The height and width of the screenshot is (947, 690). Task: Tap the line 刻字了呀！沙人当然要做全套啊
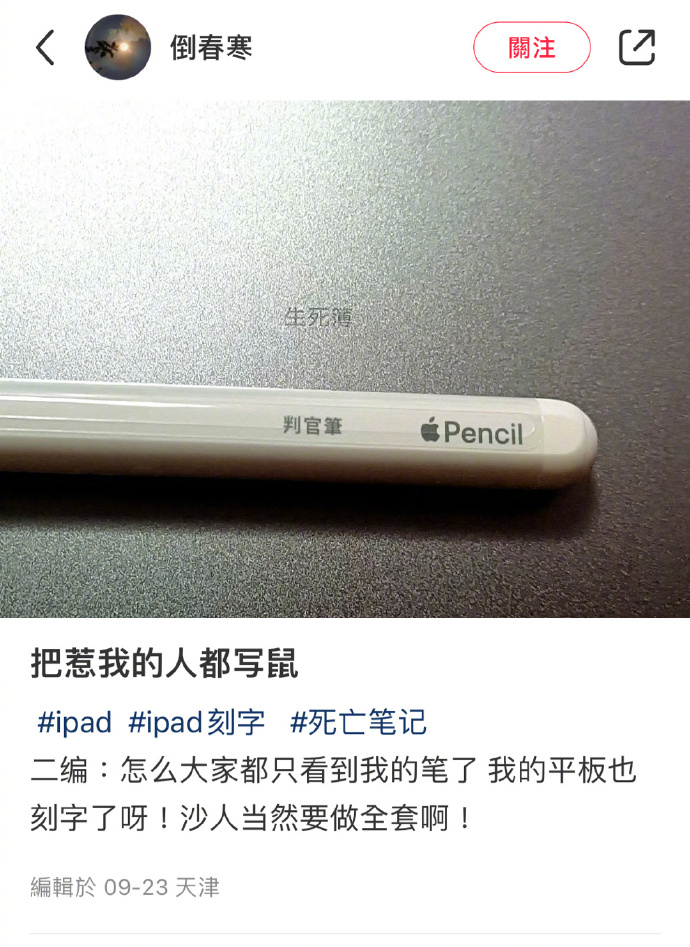click(250, 819)
